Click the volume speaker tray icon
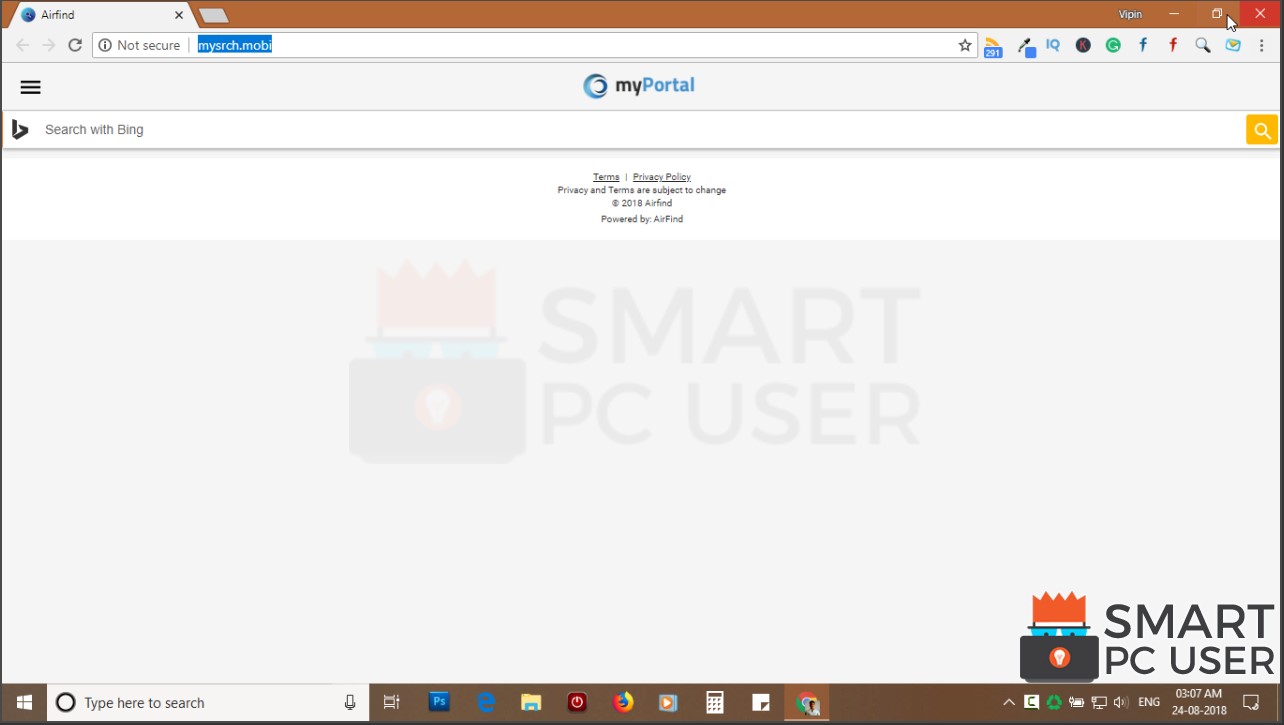This screenshot has width=1284, height=725. coord(1121,703)
